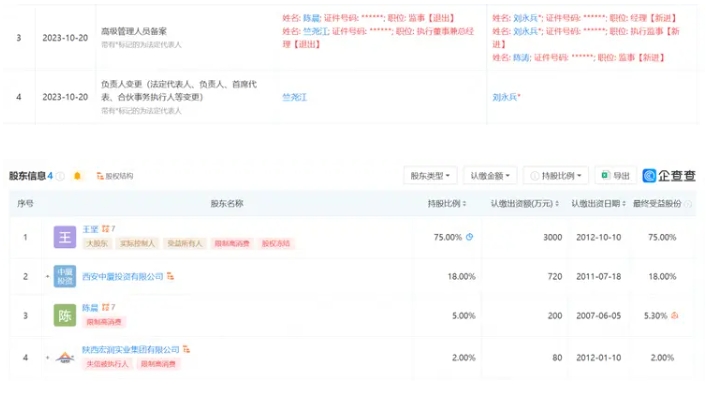The width and height of the screenshot is (707, 399).
Task: Click the 股东名称 column header
Action: click(227, 204)
